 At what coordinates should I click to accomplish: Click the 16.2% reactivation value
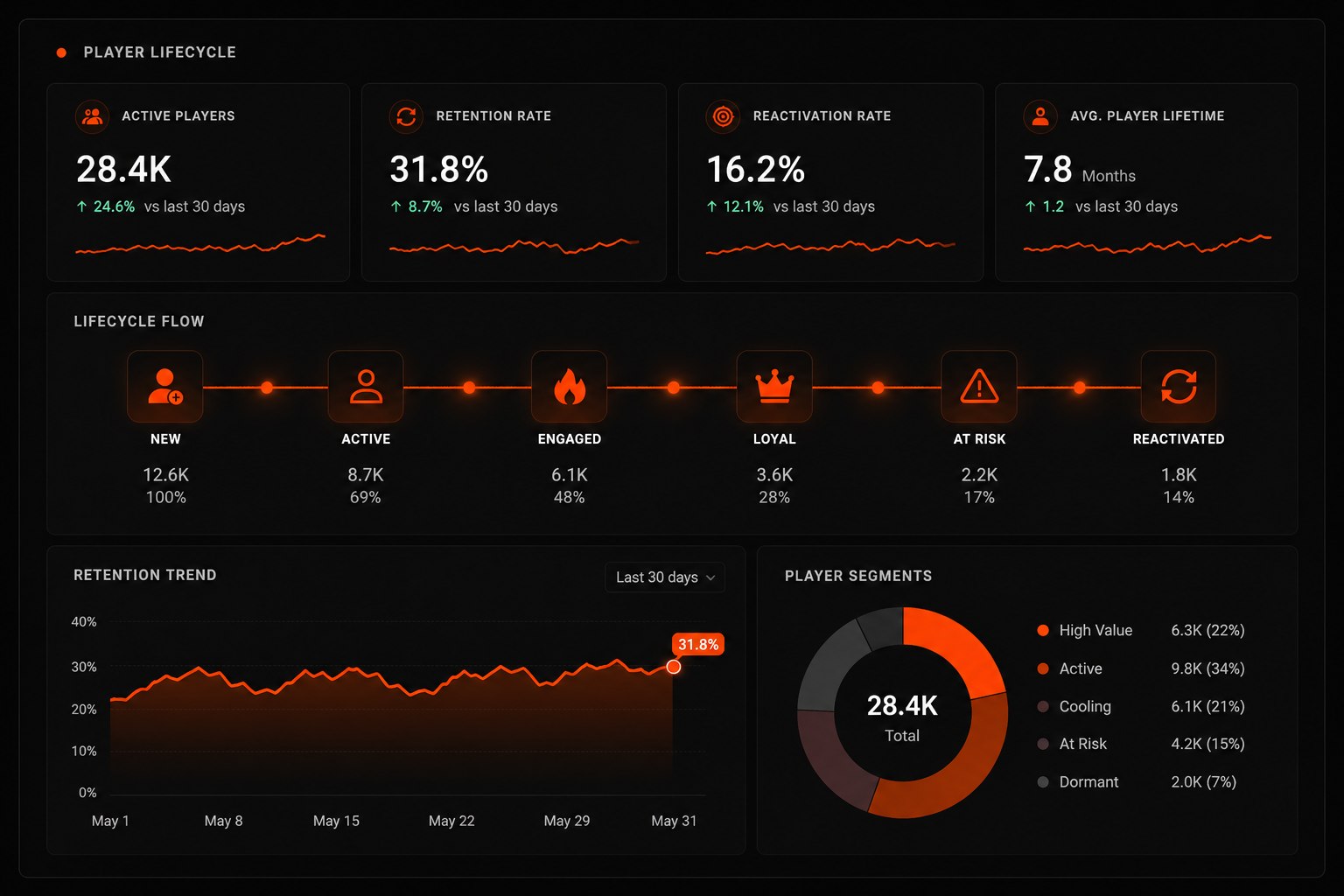click(x=755, y=170)
